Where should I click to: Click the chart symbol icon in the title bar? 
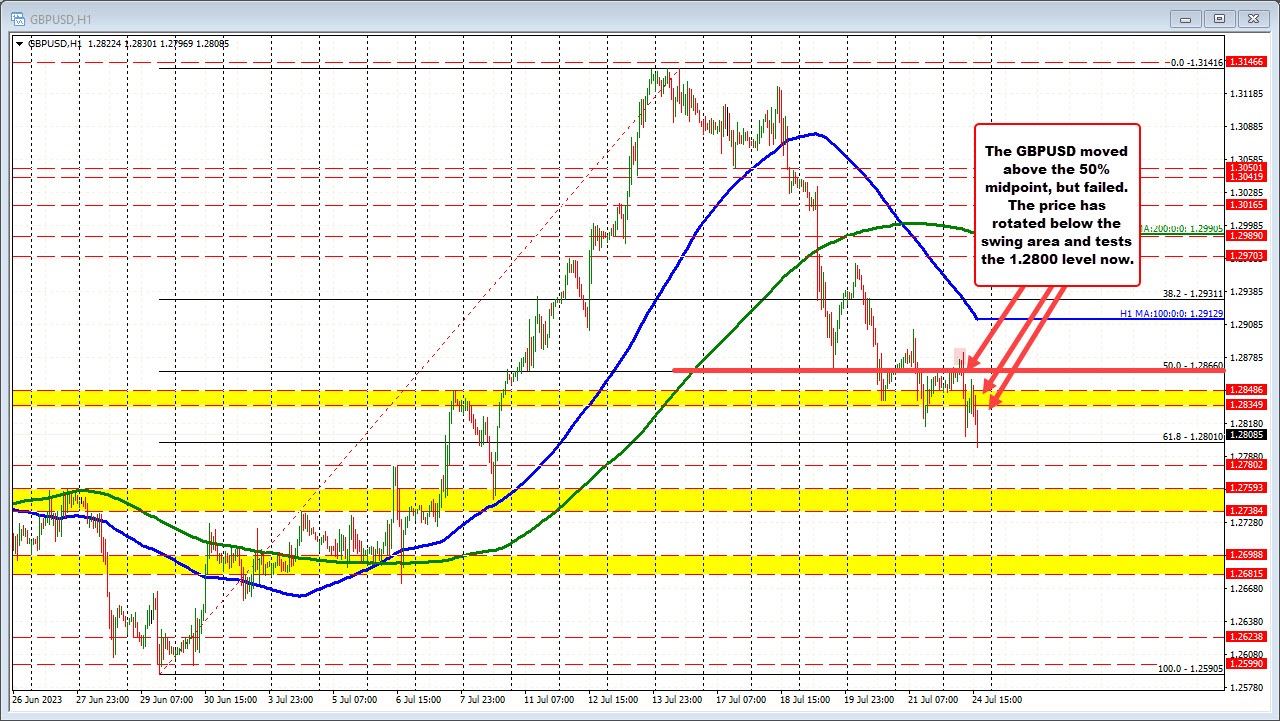pyautogui.click(x=18, y=18)
